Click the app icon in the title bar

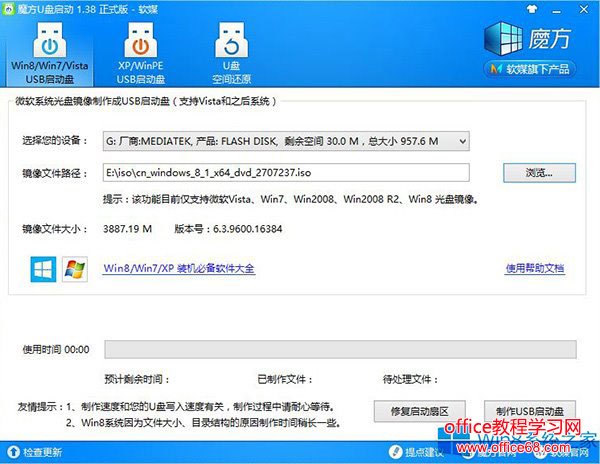pyautogui.click(x=8, y=9)
